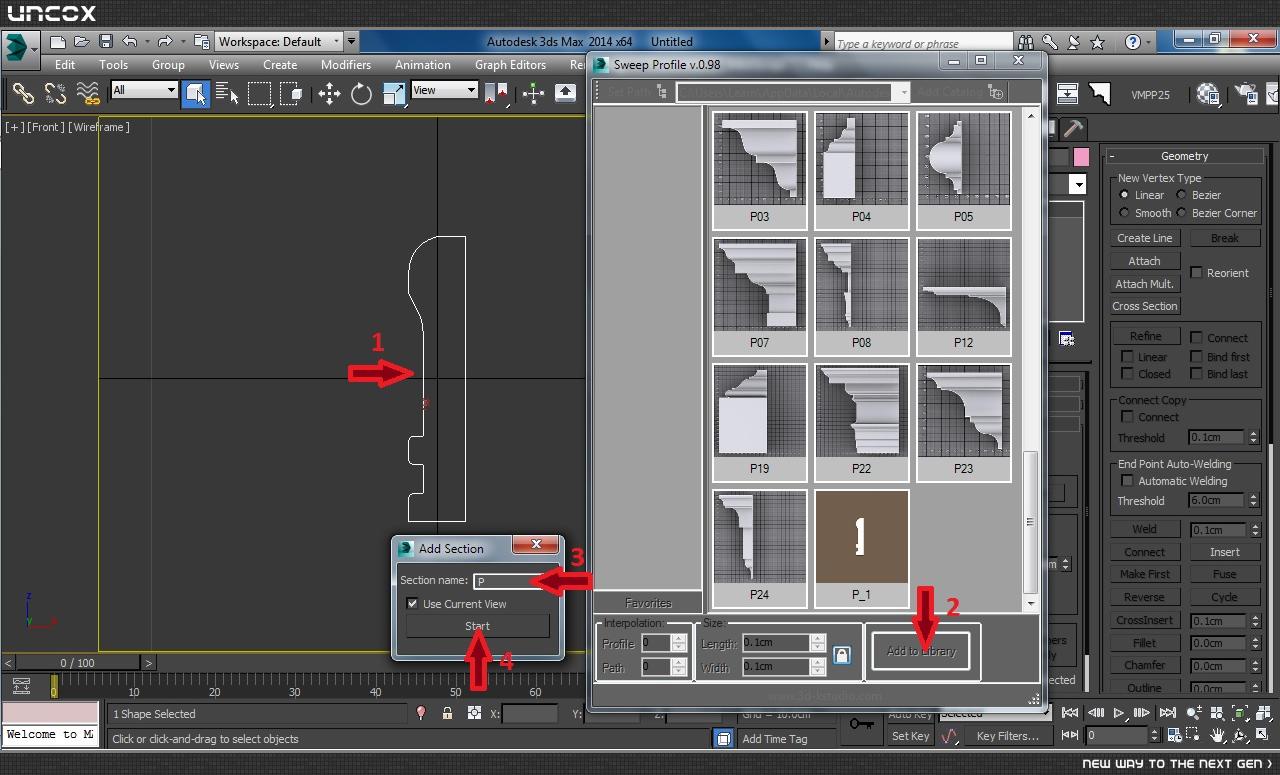
Task: Activate the Select and Link tool
Action: [22, 94]
